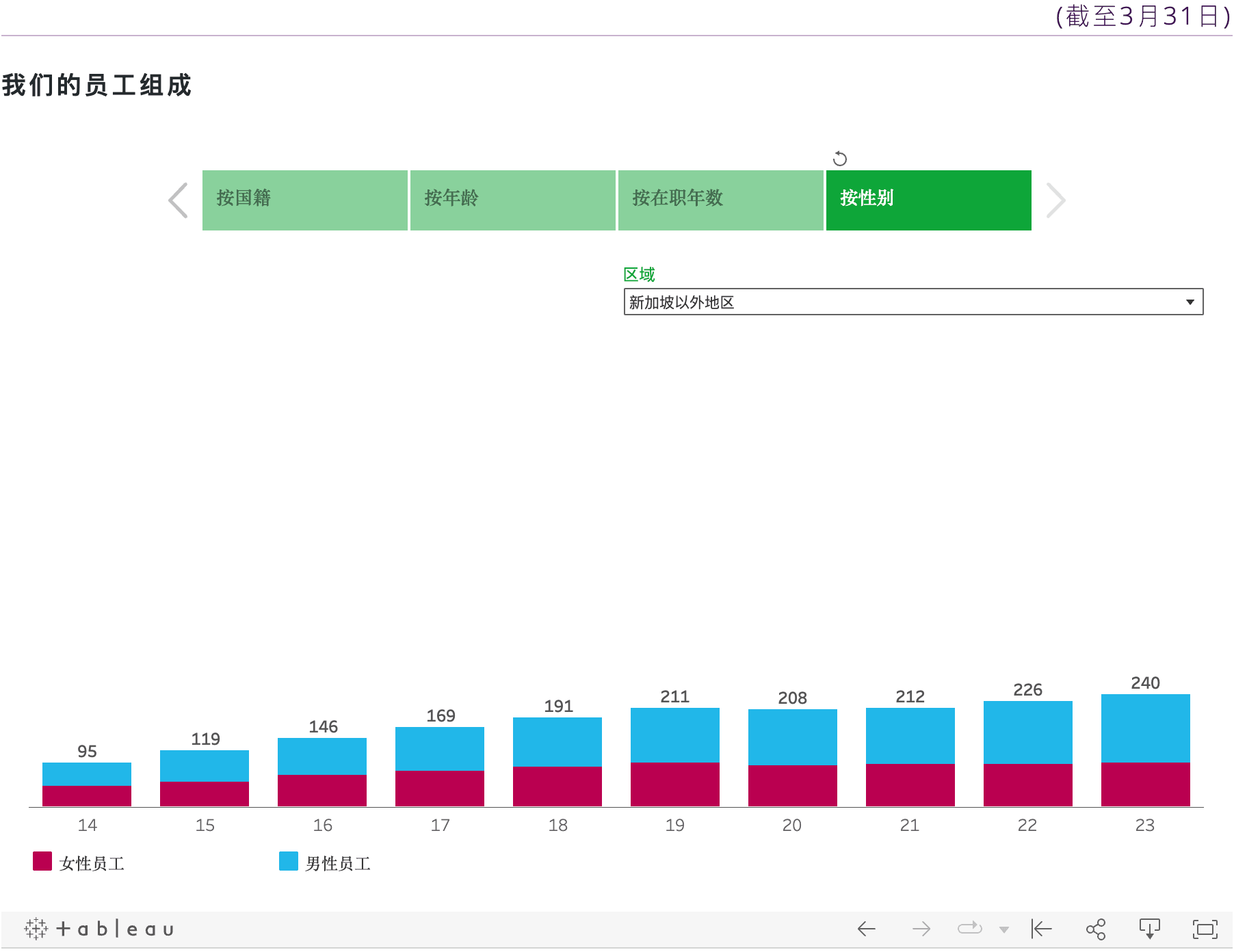Click the revert icon above 按性别

point(840,159)
